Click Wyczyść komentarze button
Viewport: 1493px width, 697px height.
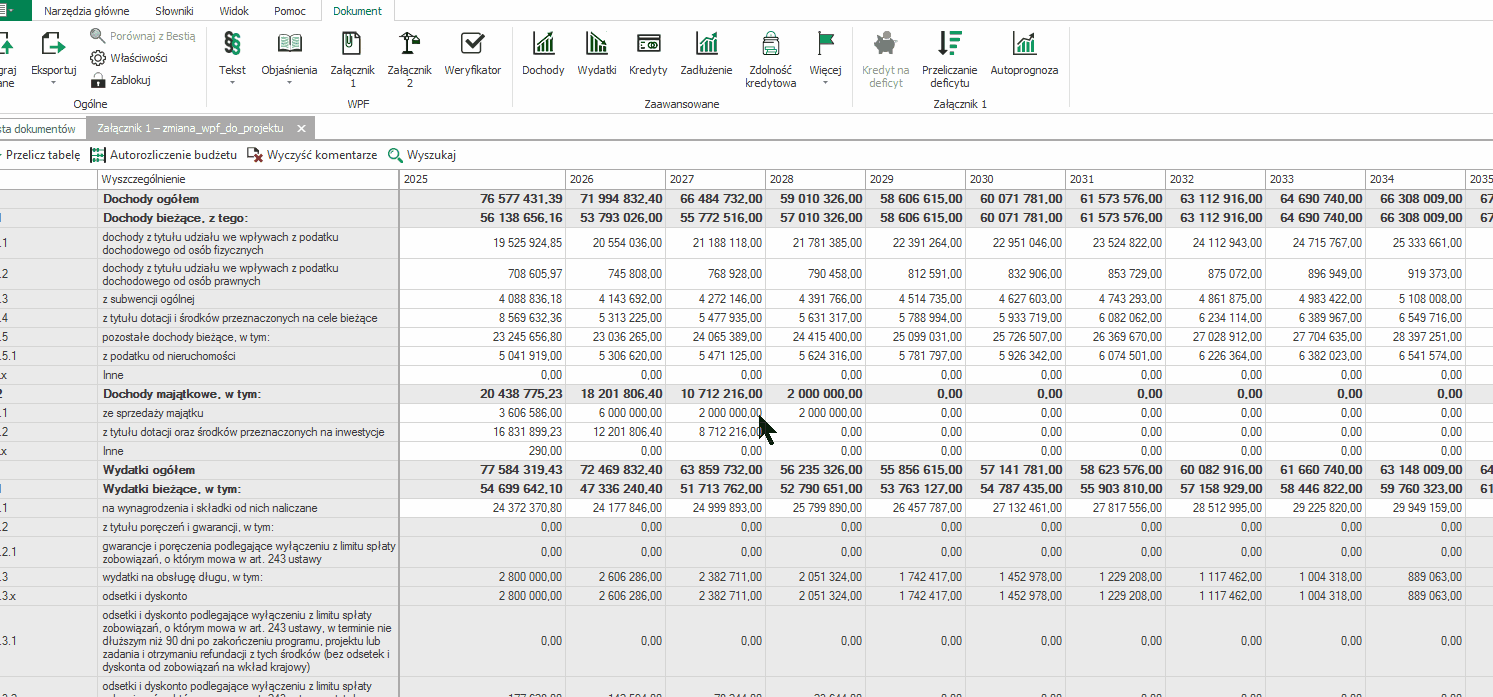click(x=312, y=155)
